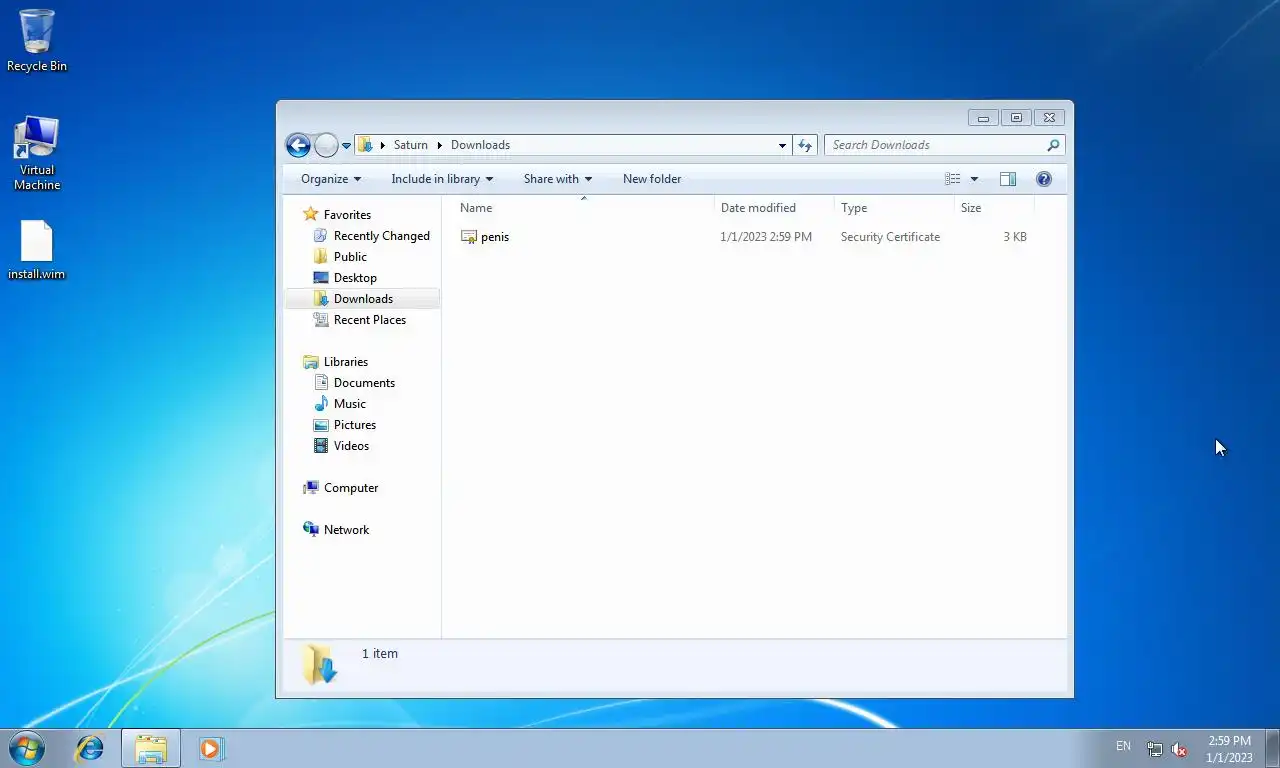1280x768 pixels.
Task: Click the Security Certificate type cell
Action: 890,237
